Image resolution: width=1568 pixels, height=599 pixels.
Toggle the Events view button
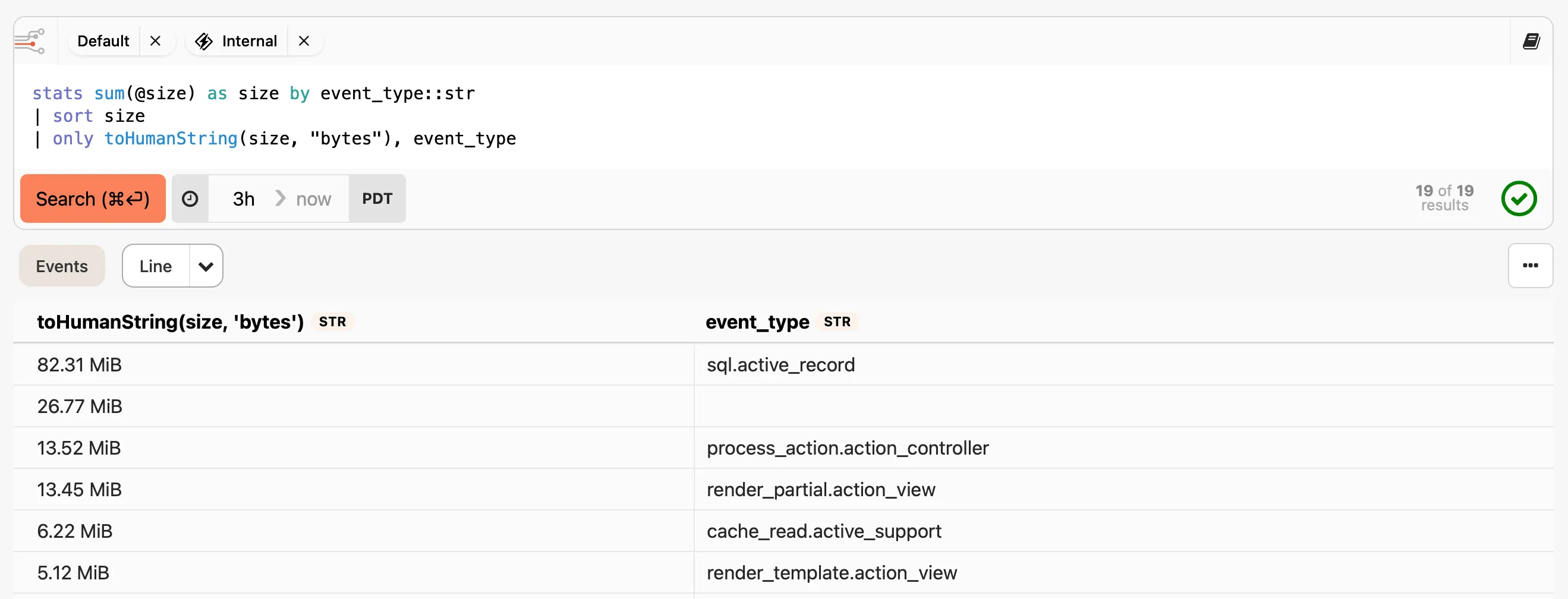point(61,266)
